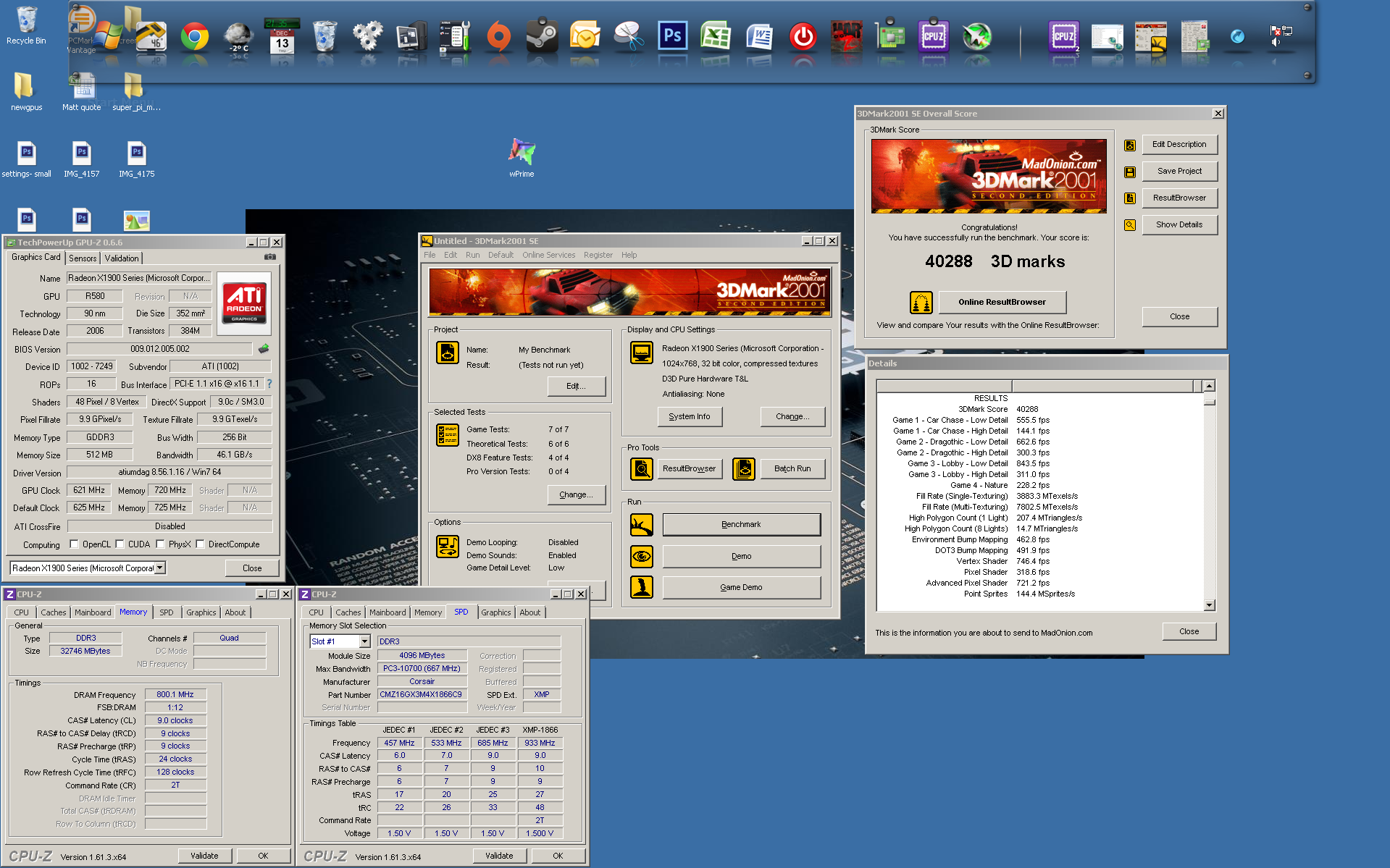The width and height of the screenshot is (1390, 868).
Task: Open Excel from the dock
Action: coord(716,36)
